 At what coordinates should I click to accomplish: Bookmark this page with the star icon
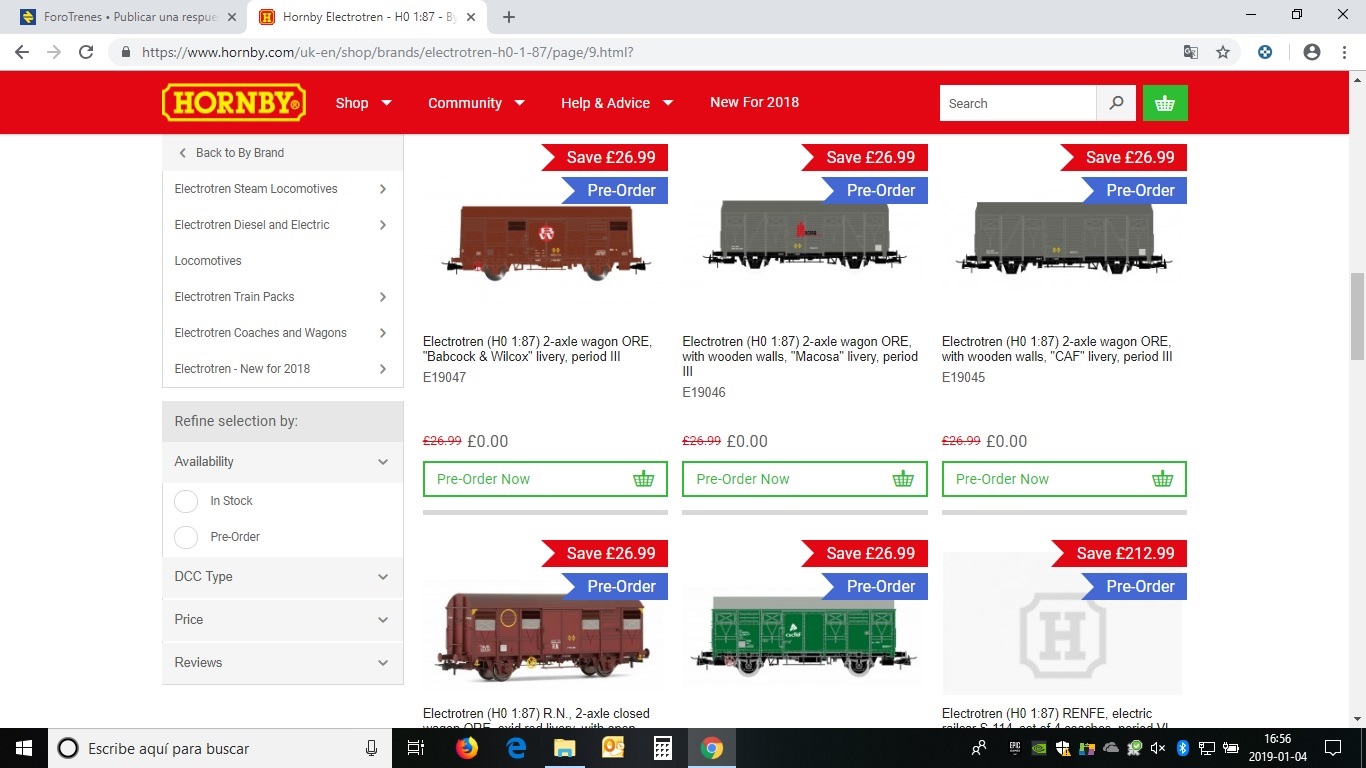click(x=1222, y=52)
